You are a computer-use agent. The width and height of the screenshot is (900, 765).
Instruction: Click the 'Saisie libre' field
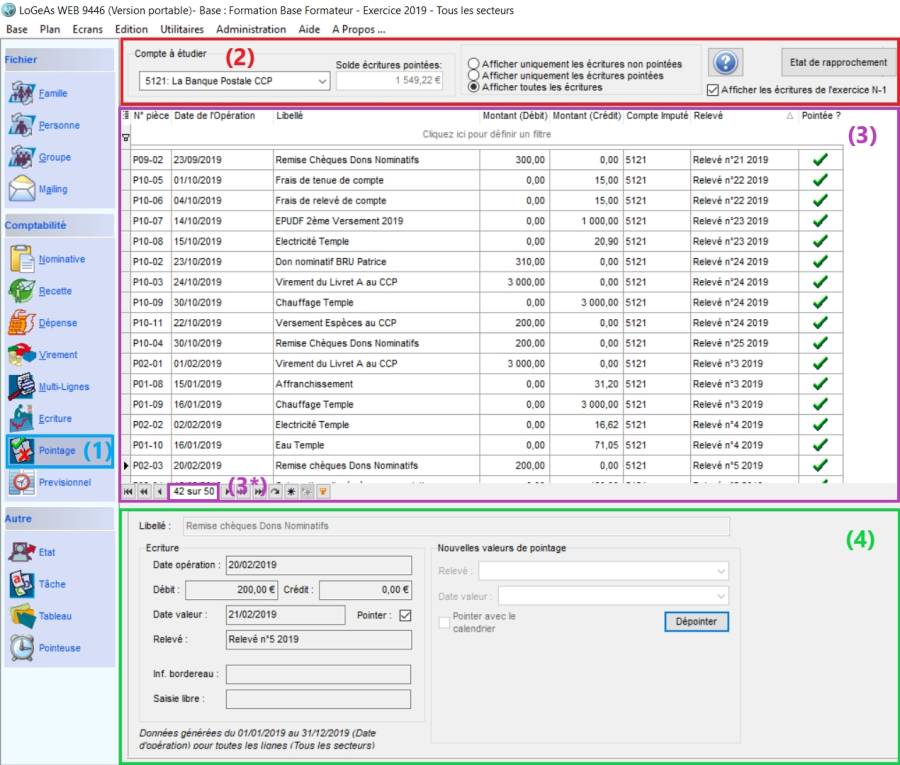click(319, 699)
